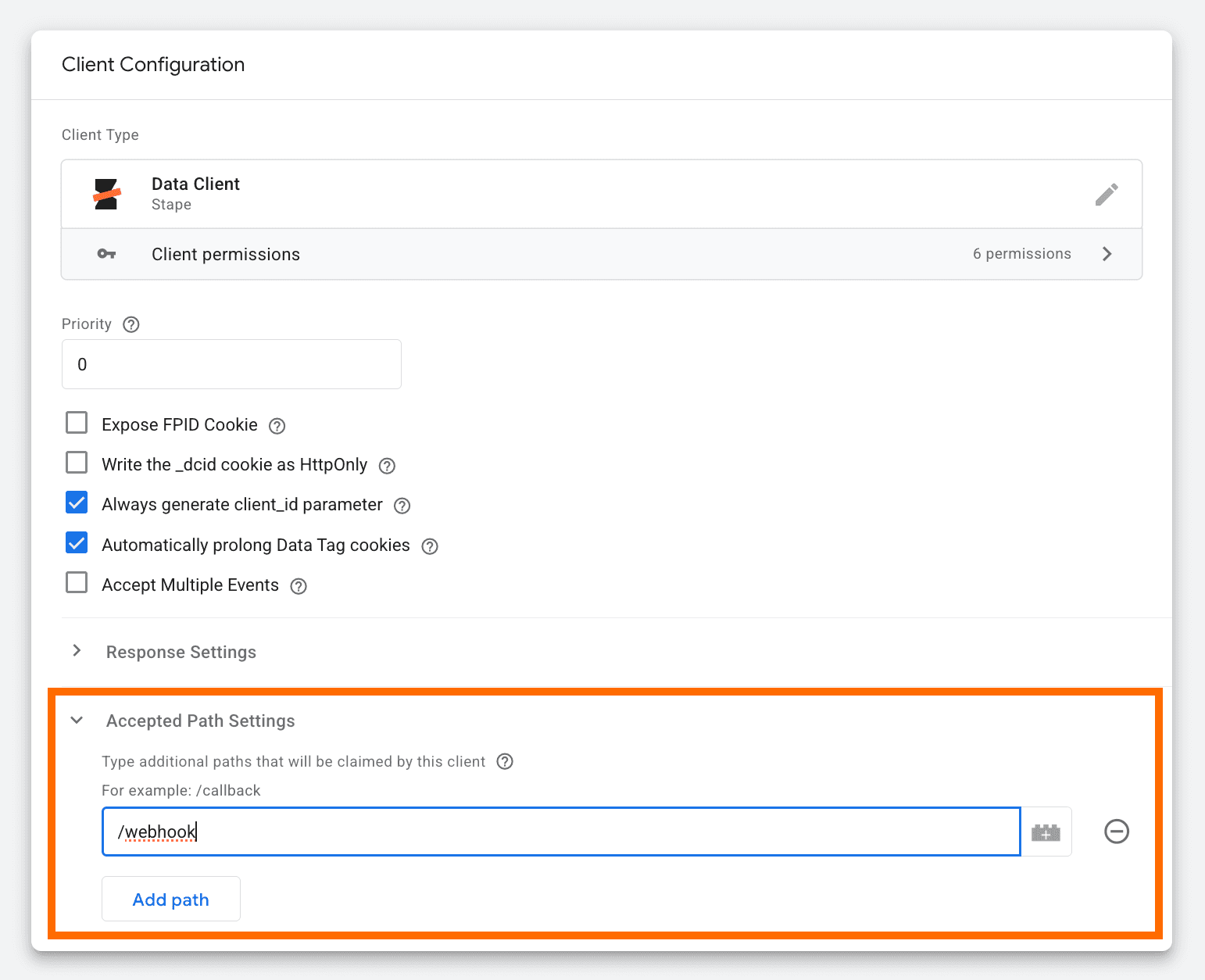Open the Priority help tooltip icon

[131, 324]
